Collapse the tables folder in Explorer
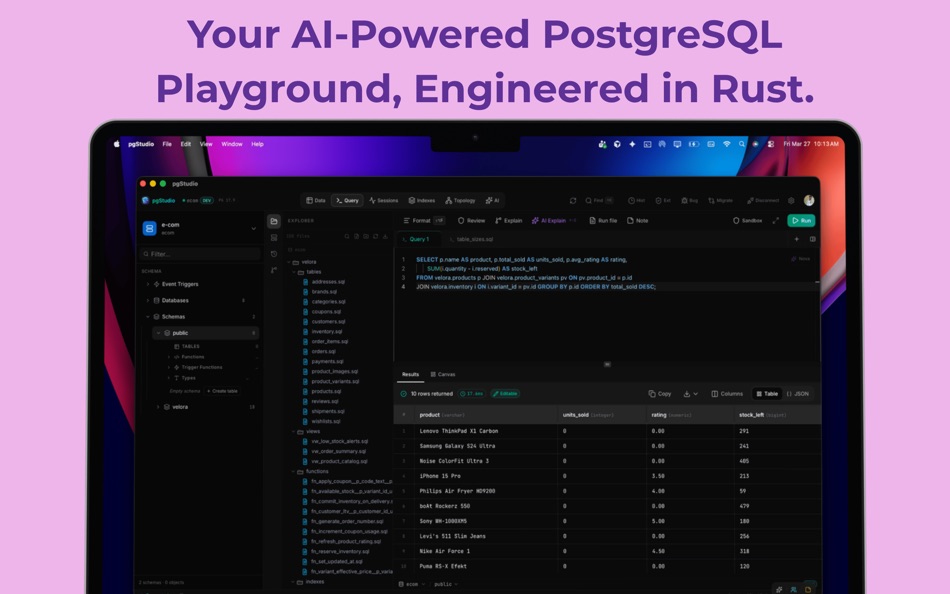This screenshot has width=950, height=594. point(293,272)
